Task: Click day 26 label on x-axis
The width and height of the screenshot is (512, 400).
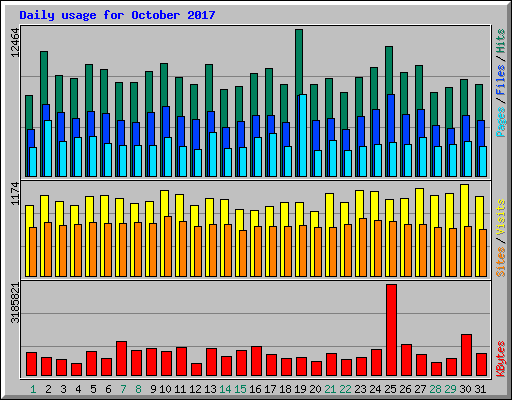Action: (x=405, y=389)
